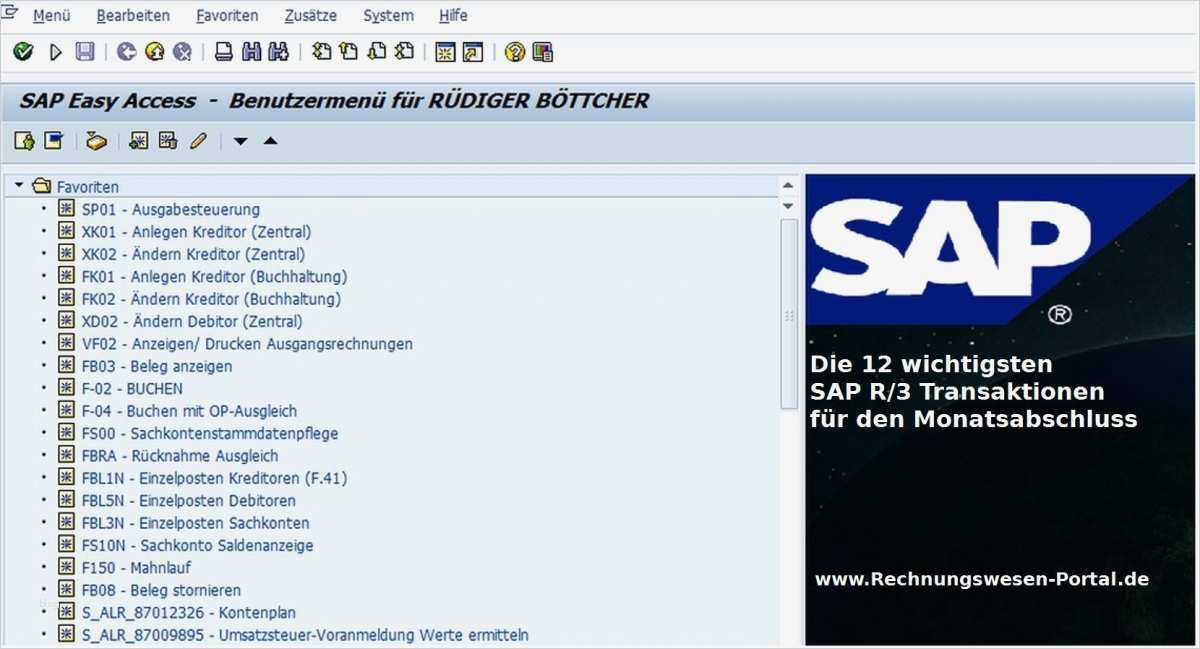
Task: Select FB08 - Beleg stornieren
Action: click(161, 590)
